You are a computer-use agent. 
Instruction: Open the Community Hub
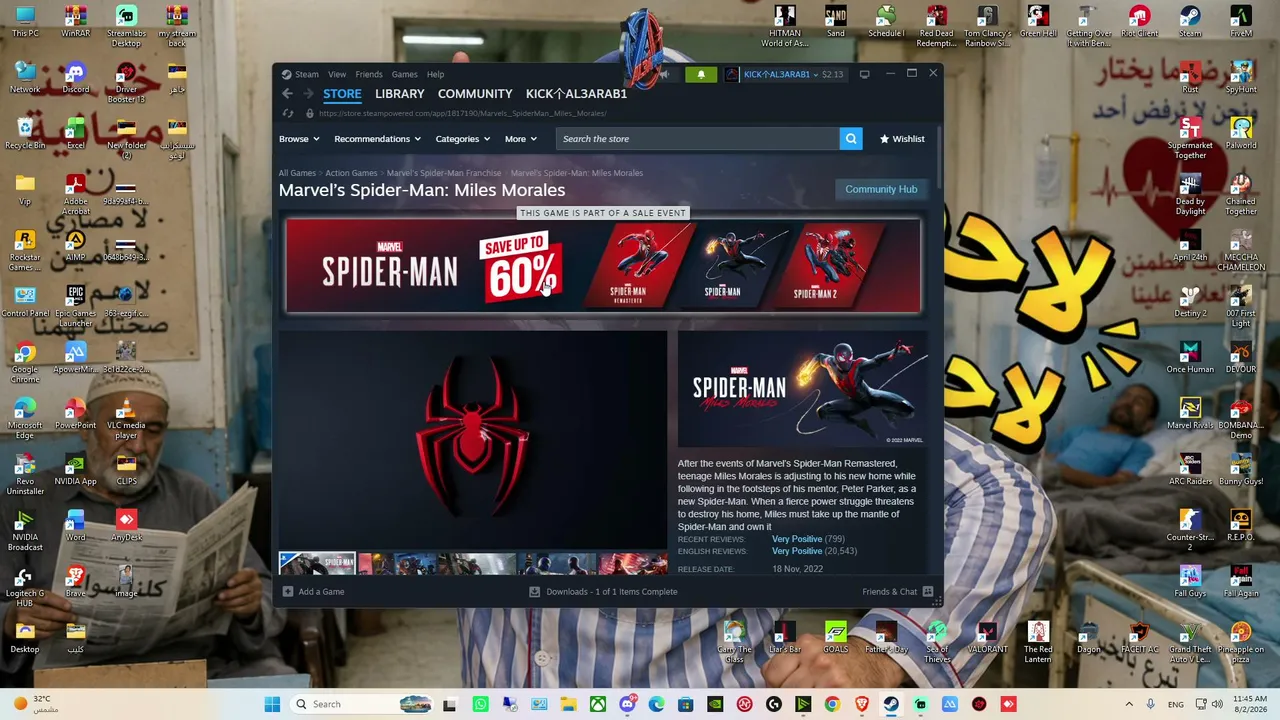(x=881, y=189)
